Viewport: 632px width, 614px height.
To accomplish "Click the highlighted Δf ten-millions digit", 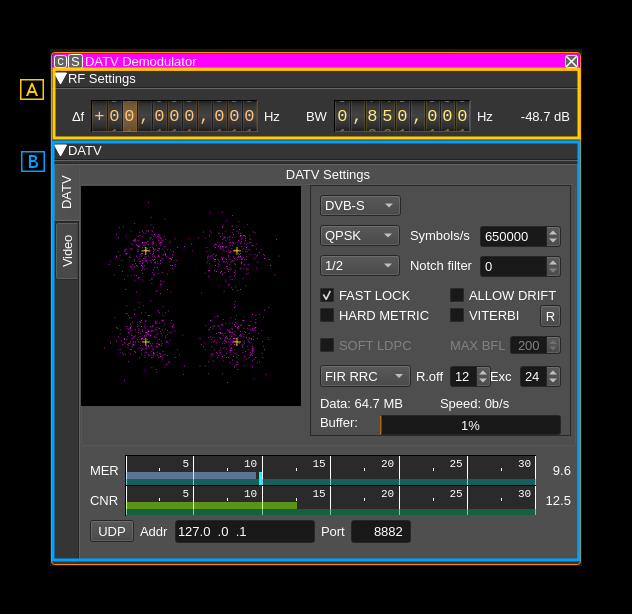I will pos(129,116).
